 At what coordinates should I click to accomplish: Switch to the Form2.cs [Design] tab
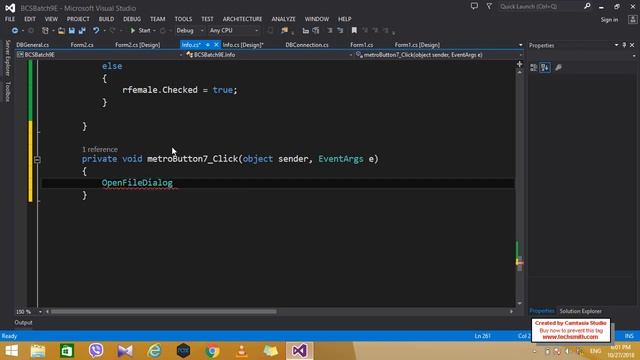pyautogui.click(x=138, y=45)
